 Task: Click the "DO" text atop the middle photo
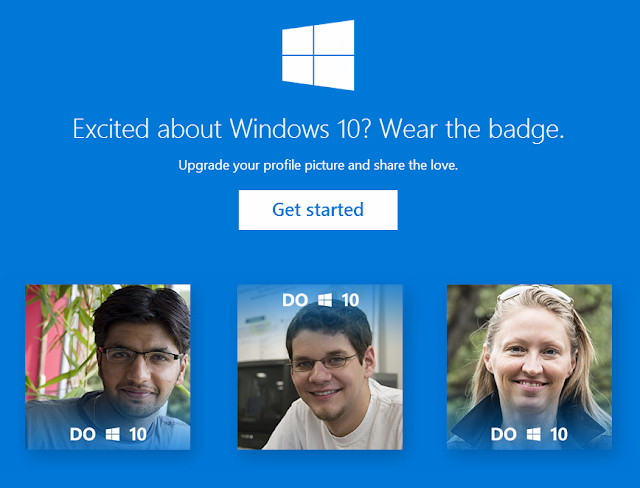click(295, 300)
